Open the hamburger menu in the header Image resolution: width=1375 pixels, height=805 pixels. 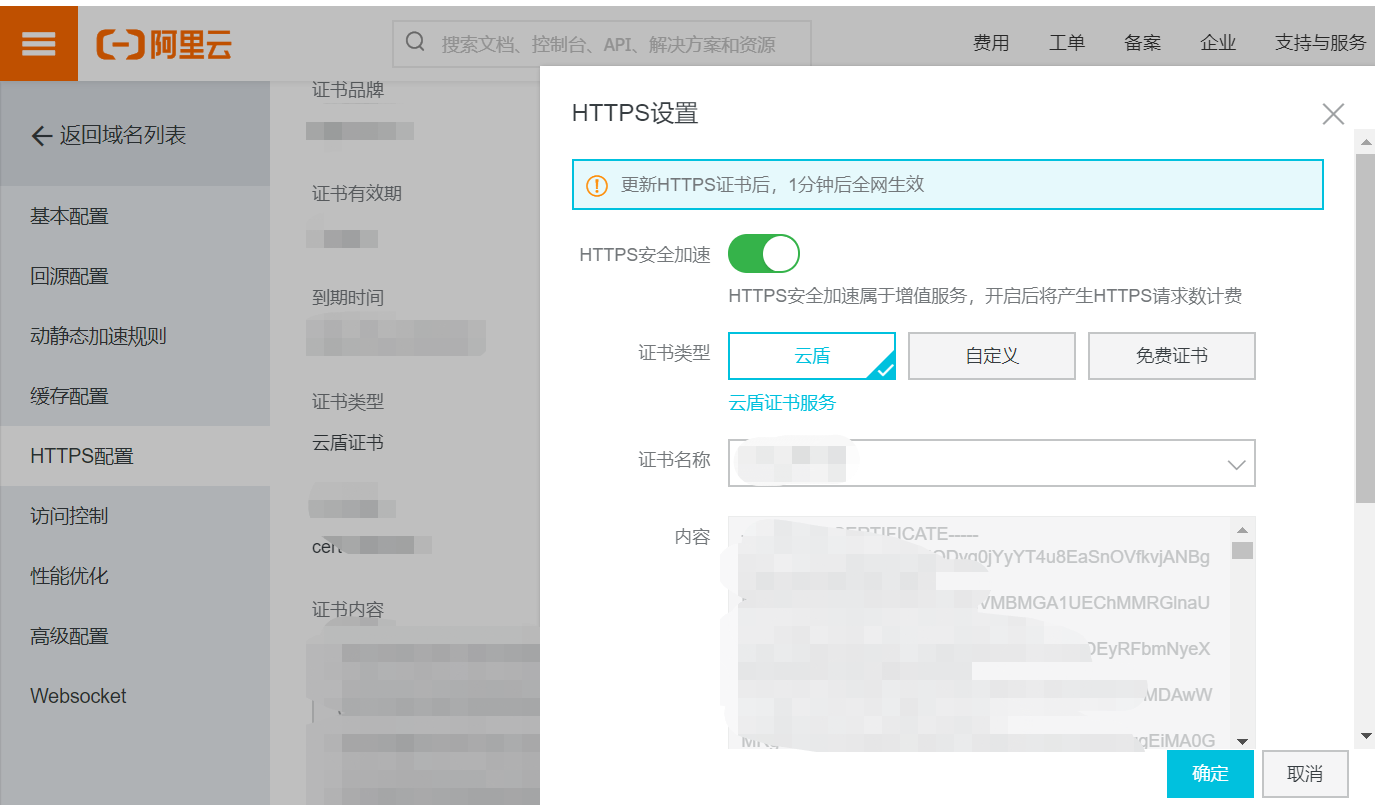[x=38, y=43]
